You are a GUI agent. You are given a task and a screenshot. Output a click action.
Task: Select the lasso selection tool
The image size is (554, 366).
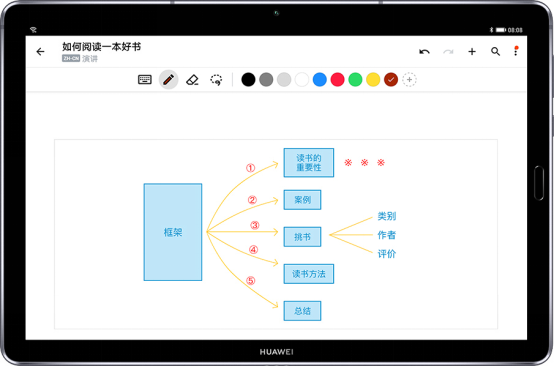(216, 80)
